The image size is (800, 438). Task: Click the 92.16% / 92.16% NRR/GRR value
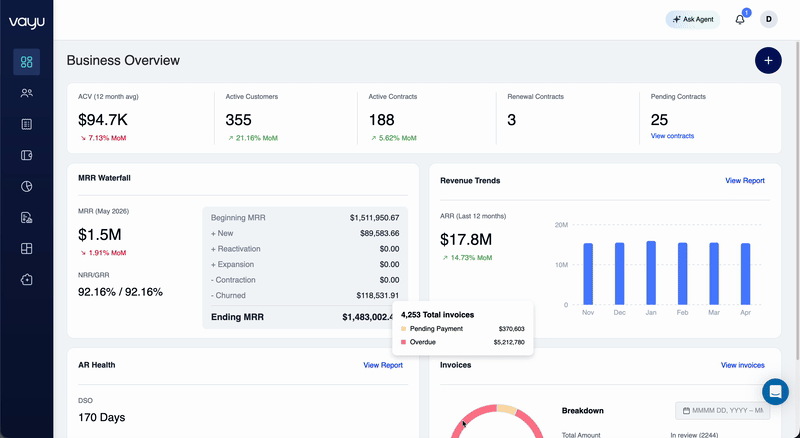120,292
